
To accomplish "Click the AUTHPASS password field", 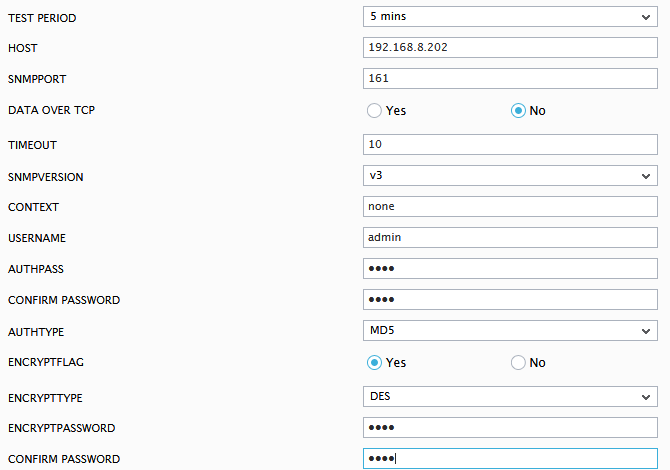I will pos(510,268).
